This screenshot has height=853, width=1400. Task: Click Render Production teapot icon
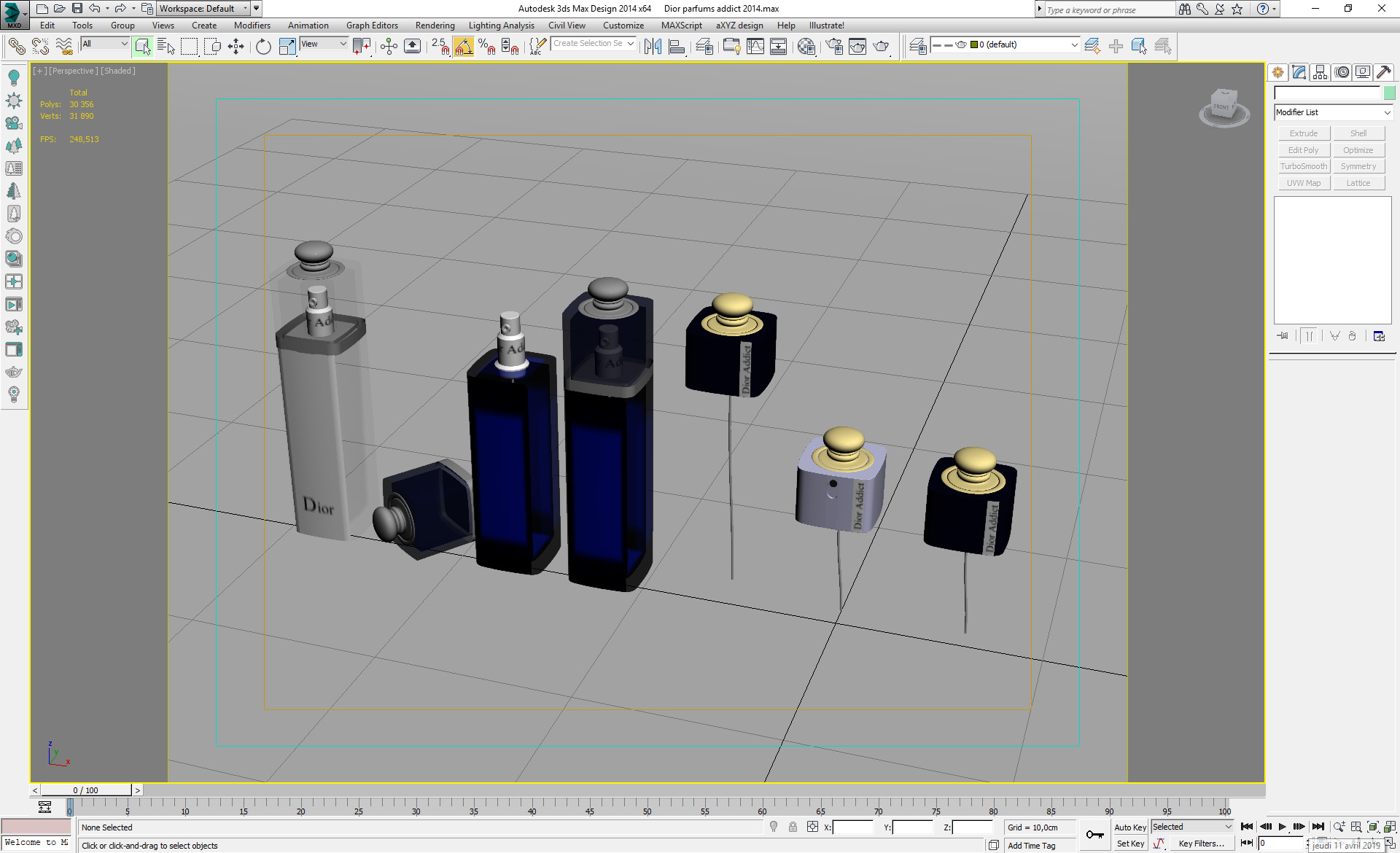pos(882,47)
